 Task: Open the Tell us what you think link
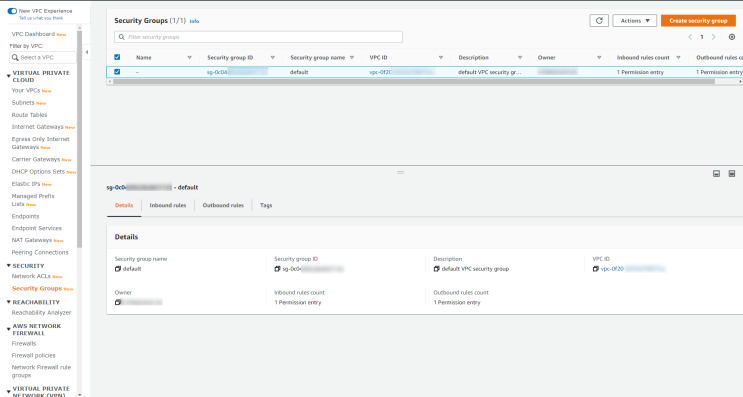(41, 18)
